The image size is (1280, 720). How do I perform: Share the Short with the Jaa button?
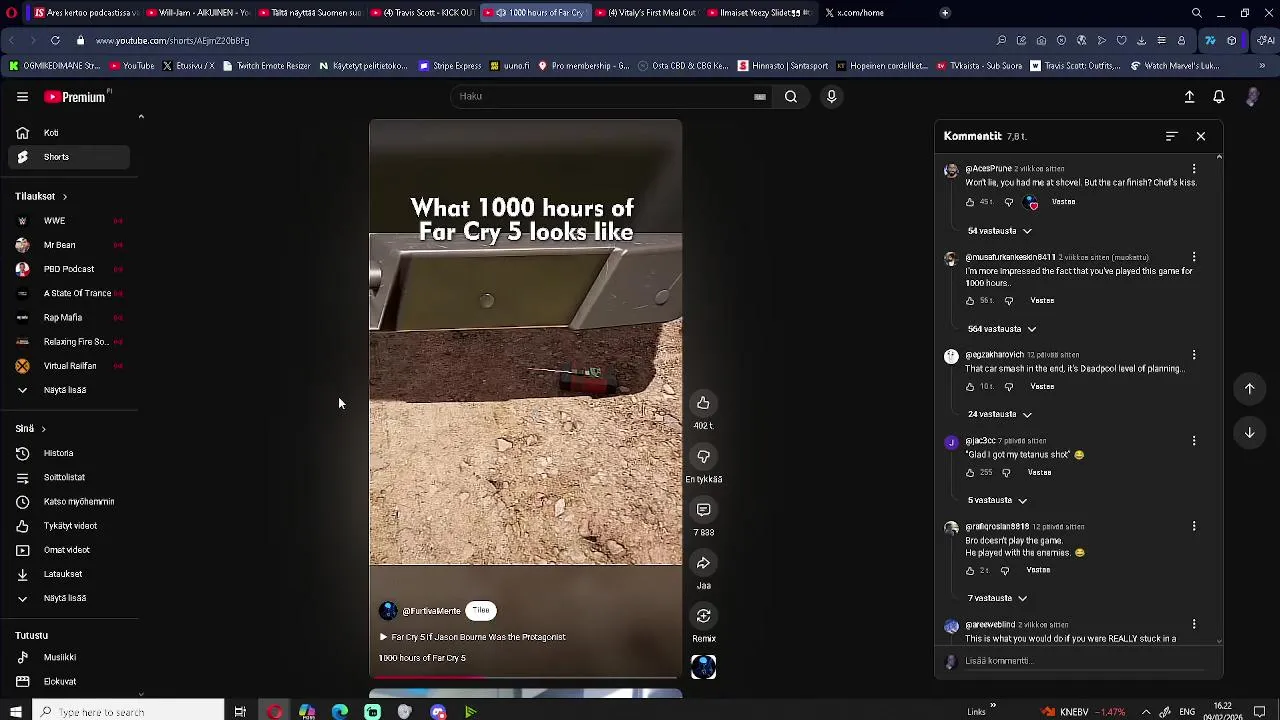tap(703, 563)
